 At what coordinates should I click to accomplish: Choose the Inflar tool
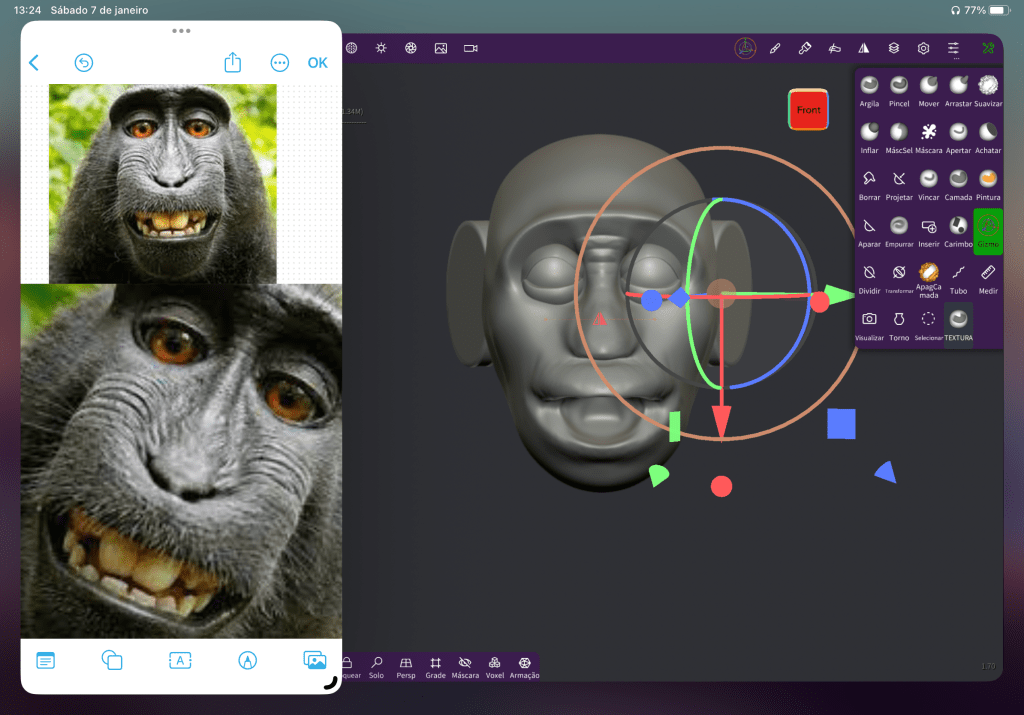coord(869,137)
